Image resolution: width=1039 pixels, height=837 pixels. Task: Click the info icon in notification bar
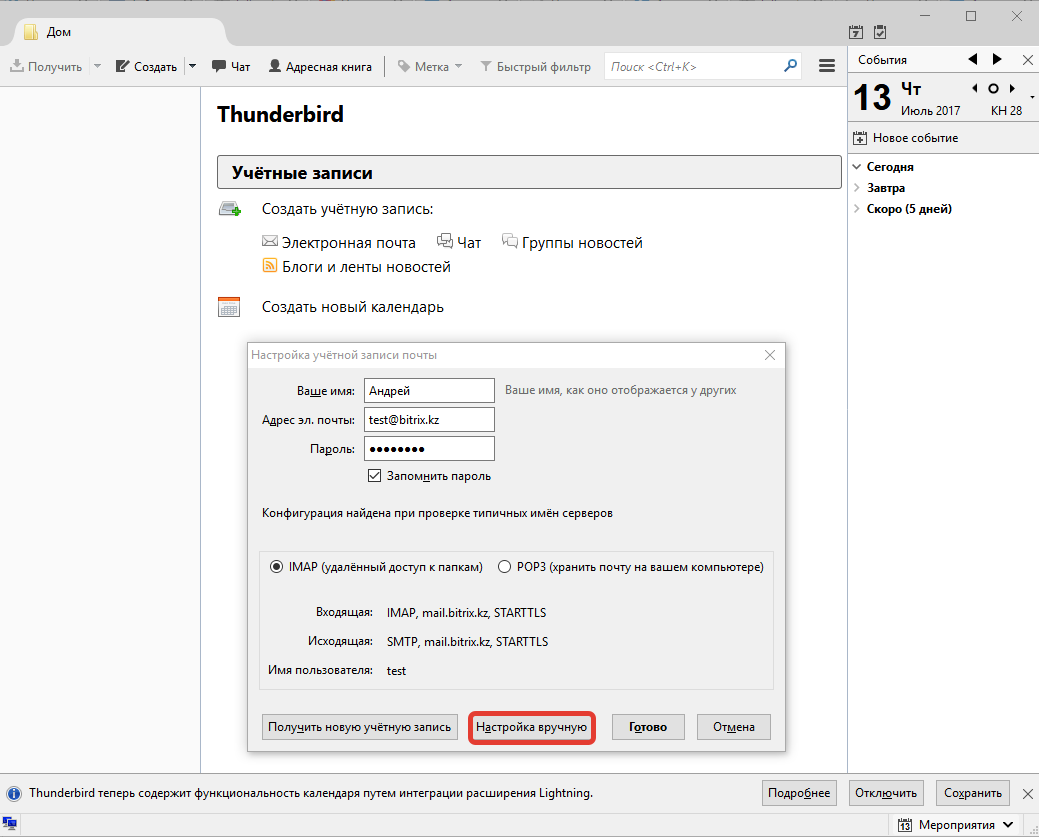13,793
